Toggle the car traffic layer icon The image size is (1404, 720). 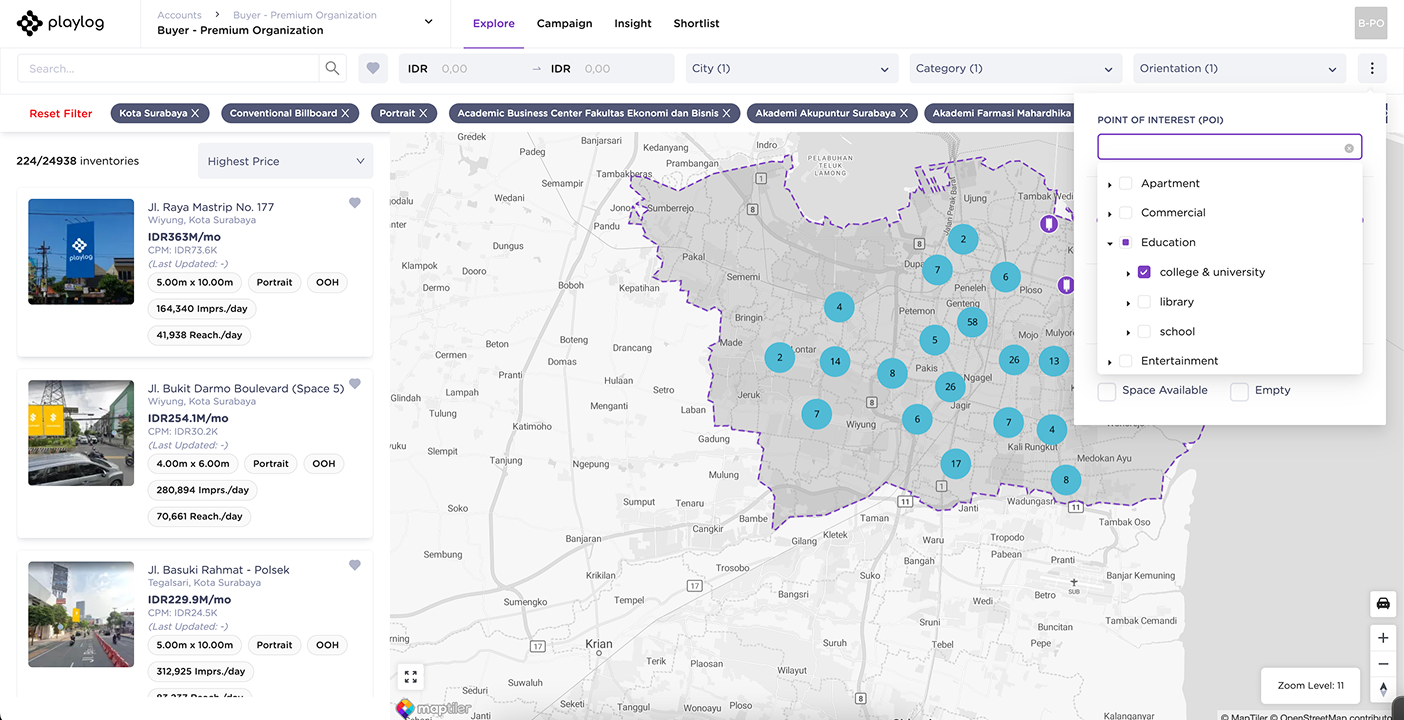(1383, 604)
